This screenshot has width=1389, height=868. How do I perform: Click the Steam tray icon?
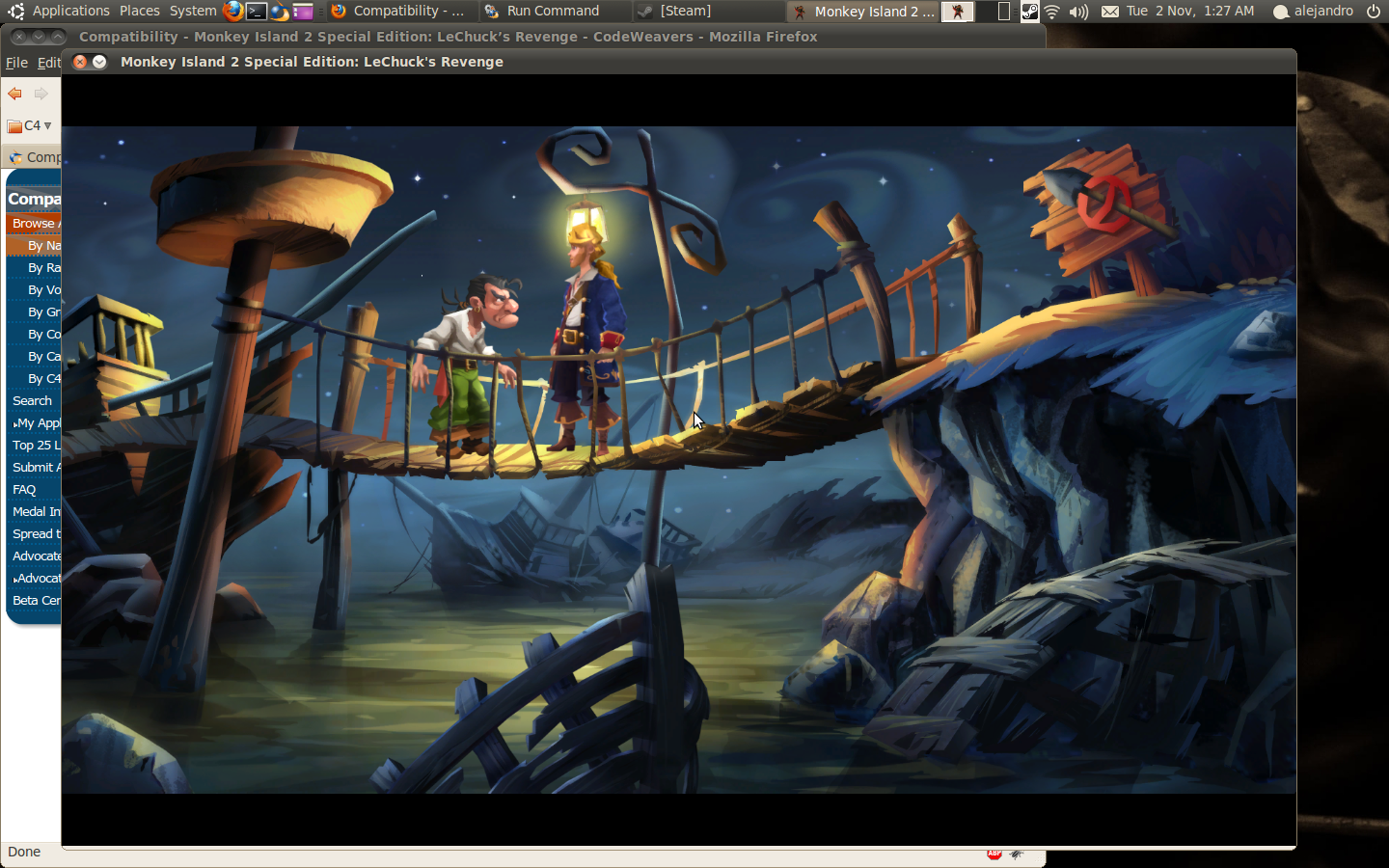point(1030,12)
